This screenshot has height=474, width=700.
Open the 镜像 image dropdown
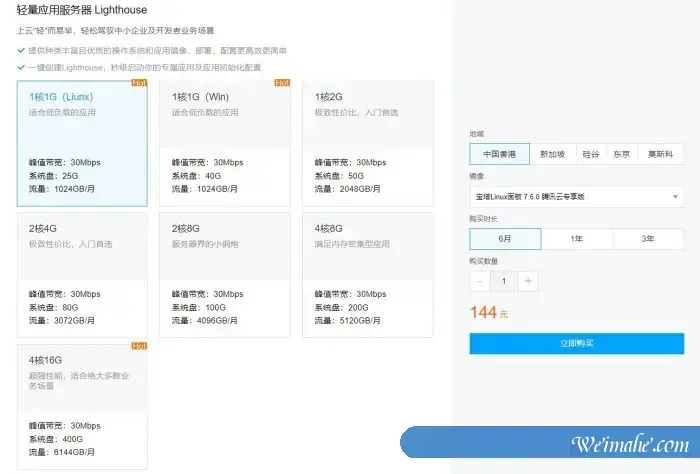tap(577, 197)
